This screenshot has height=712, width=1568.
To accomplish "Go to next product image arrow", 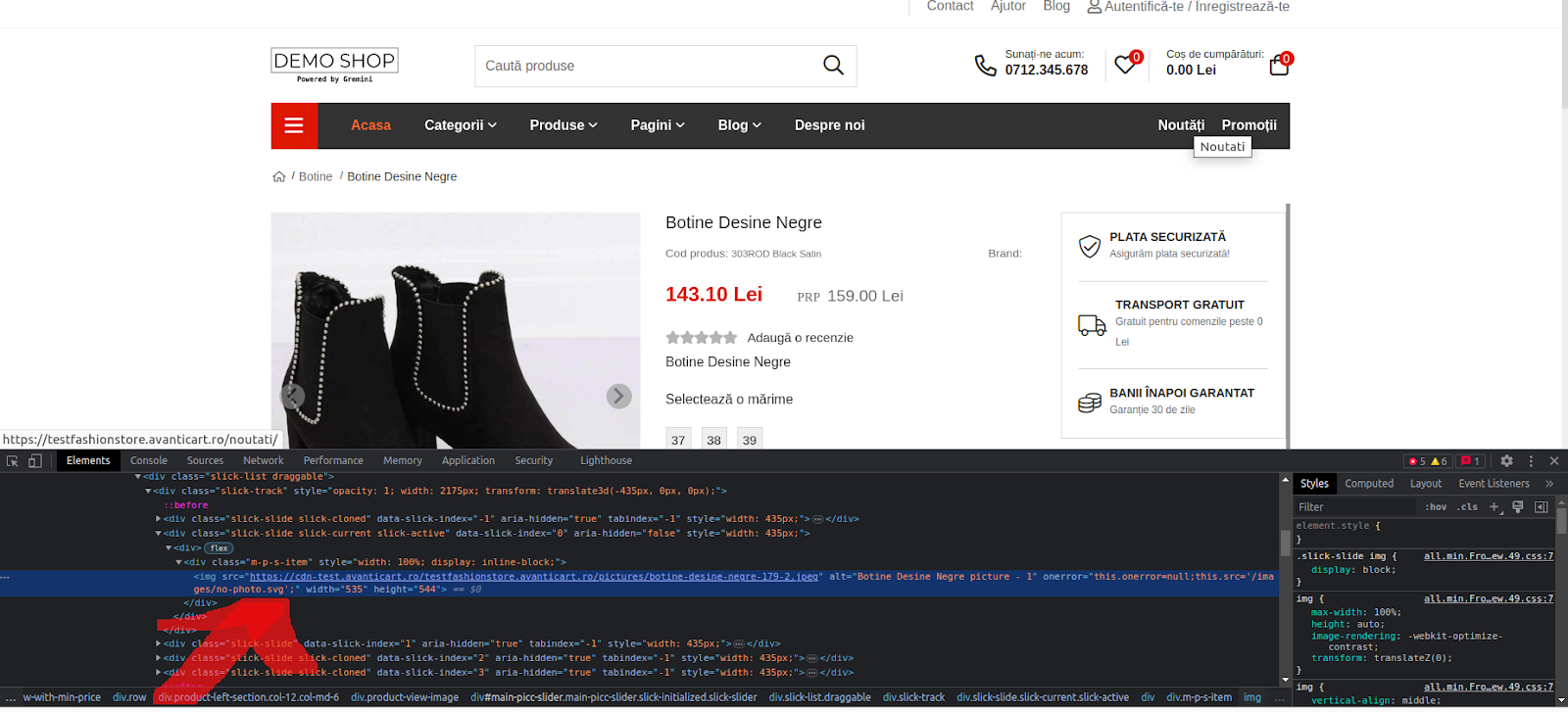I will coord(618,396).
